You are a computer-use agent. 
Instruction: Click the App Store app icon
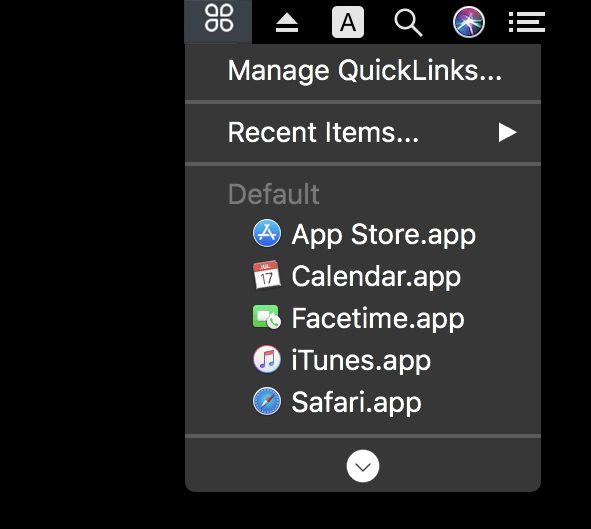267,233
